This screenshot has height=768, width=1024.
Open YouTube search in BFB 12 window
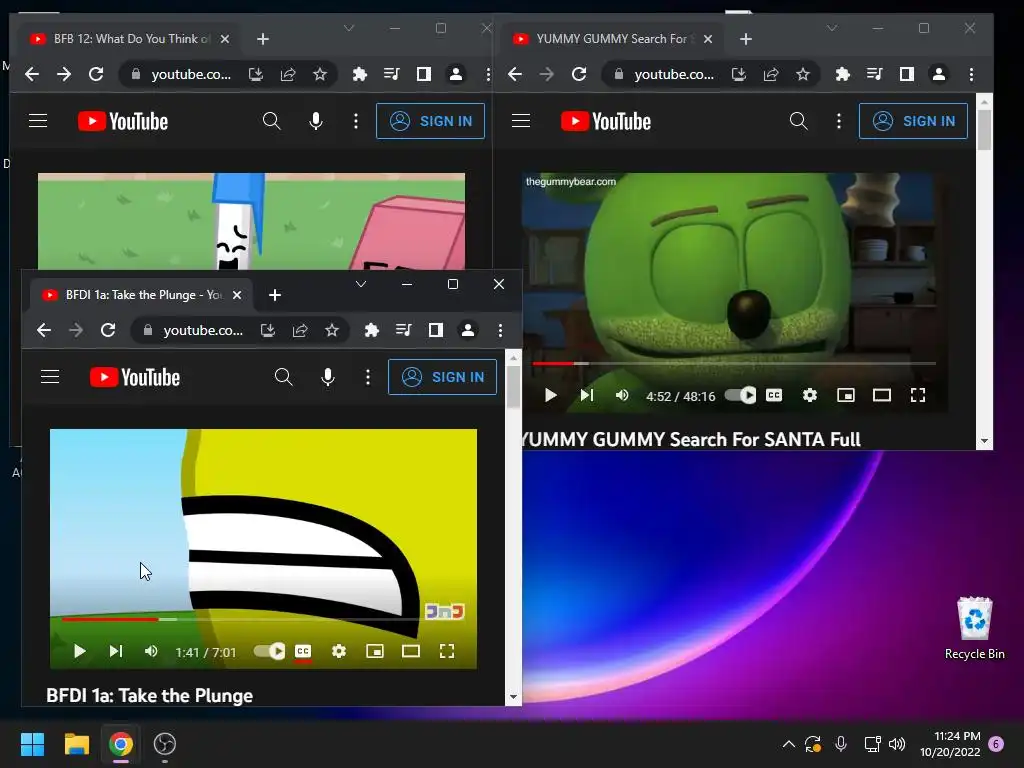[272, 121]
